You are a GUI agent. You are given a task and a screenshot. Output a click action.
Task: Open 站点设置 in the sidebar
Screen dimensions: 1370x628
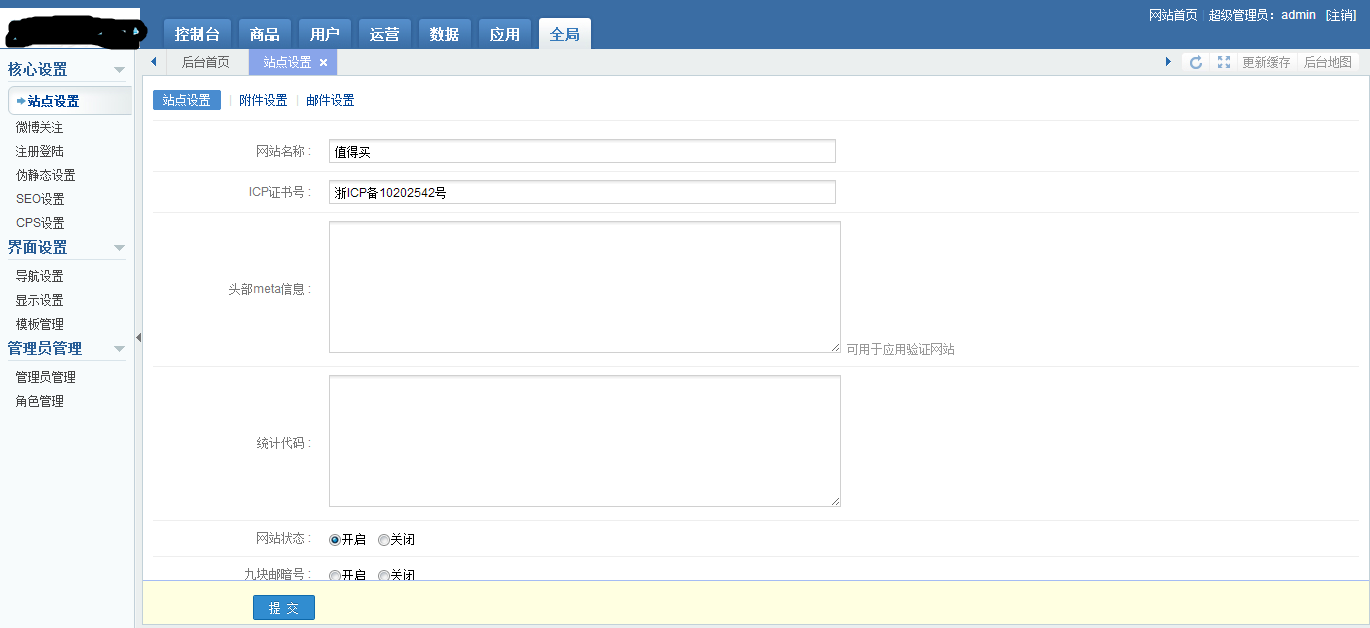[70, 101]
